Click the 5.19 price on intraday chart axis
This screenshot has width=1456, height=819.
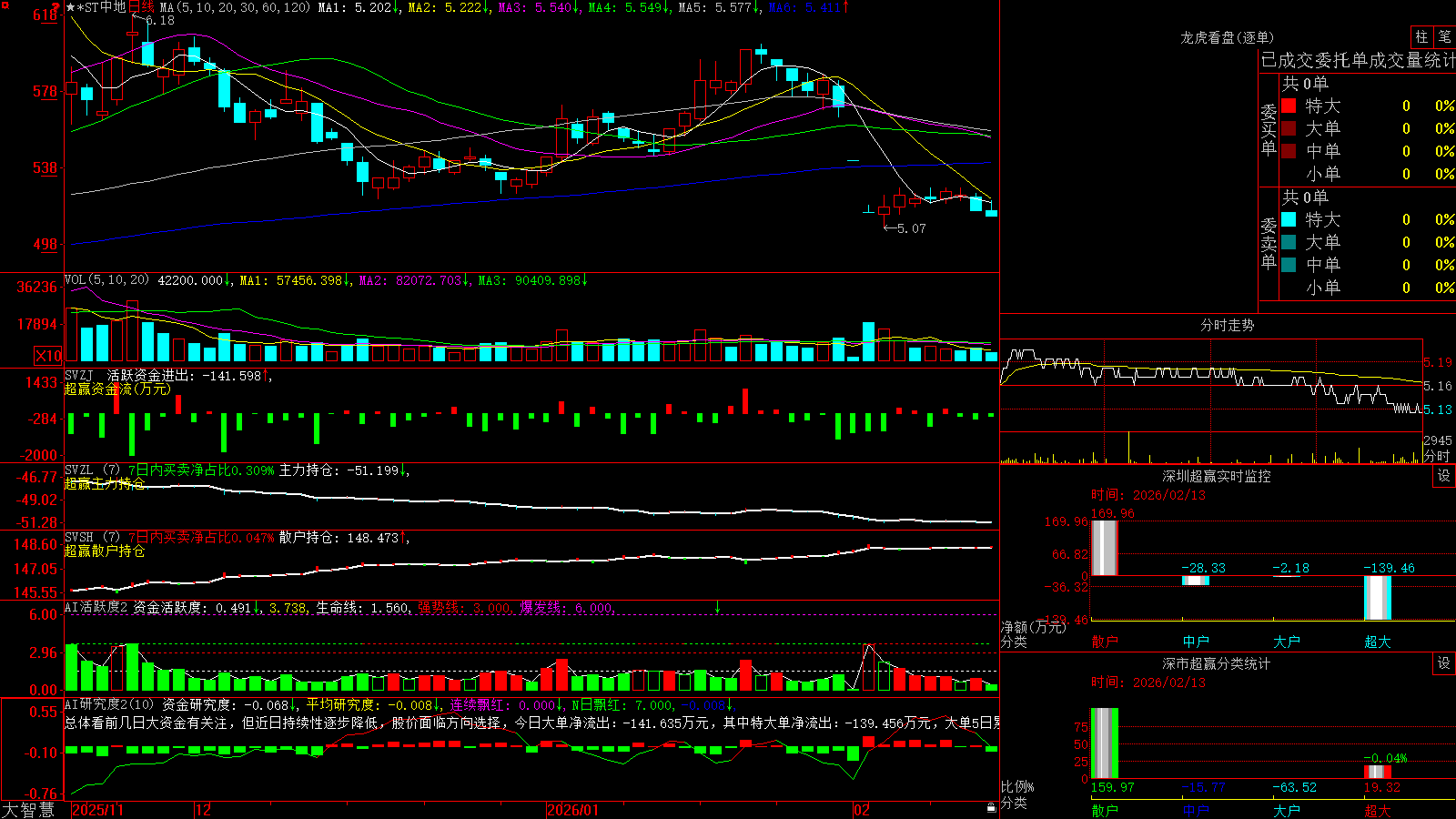pyautogui.click(x=1438, y=362)
